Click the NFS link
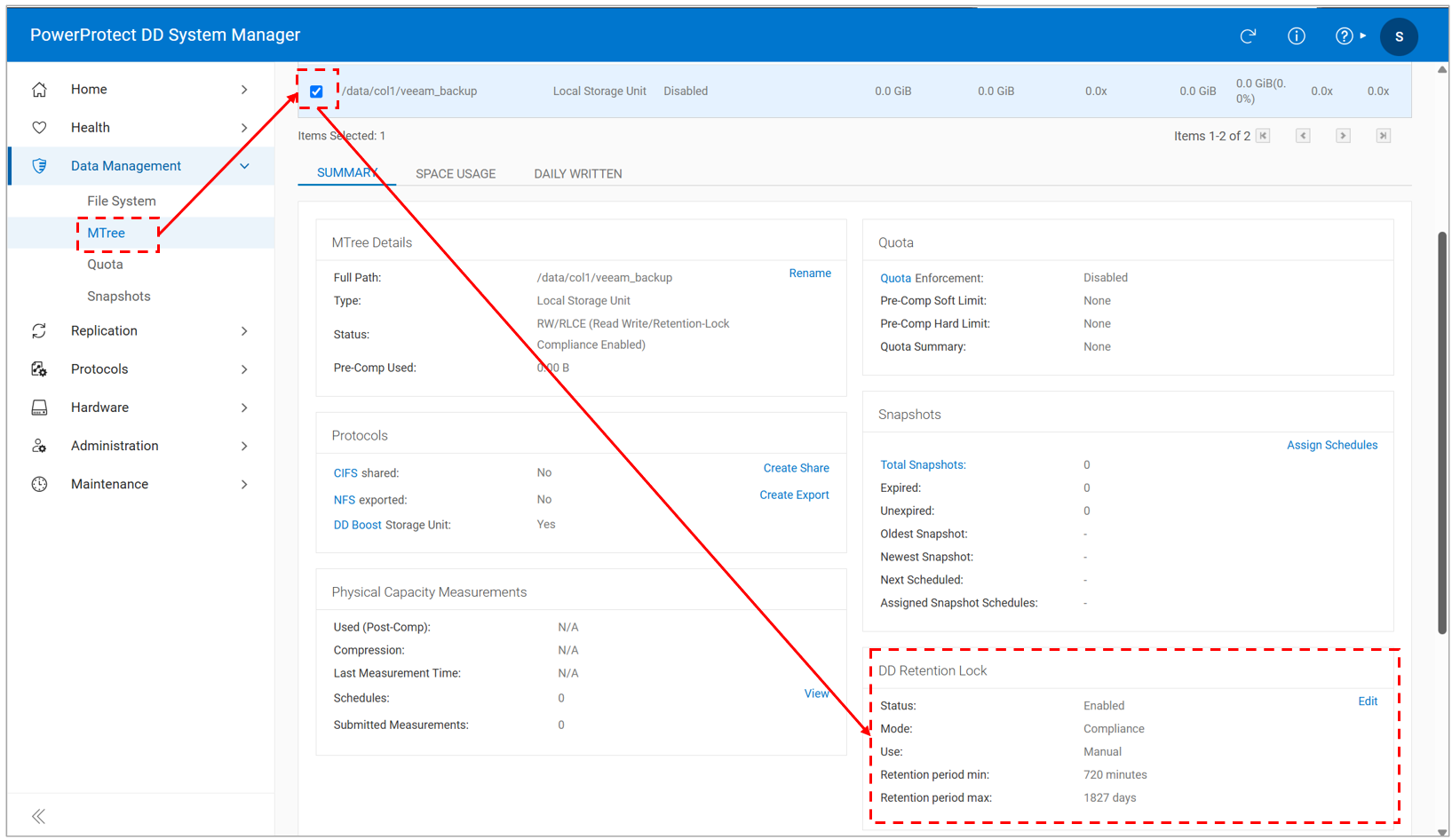 tap(345, 500)
